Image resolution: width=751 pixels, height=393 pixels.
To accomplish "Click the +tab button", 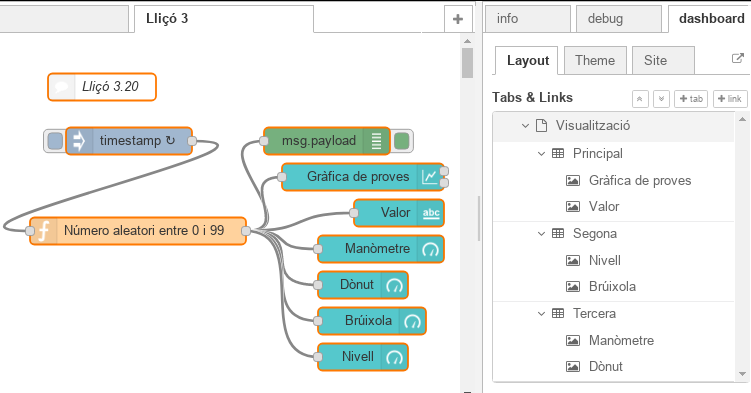I will 691,99.
